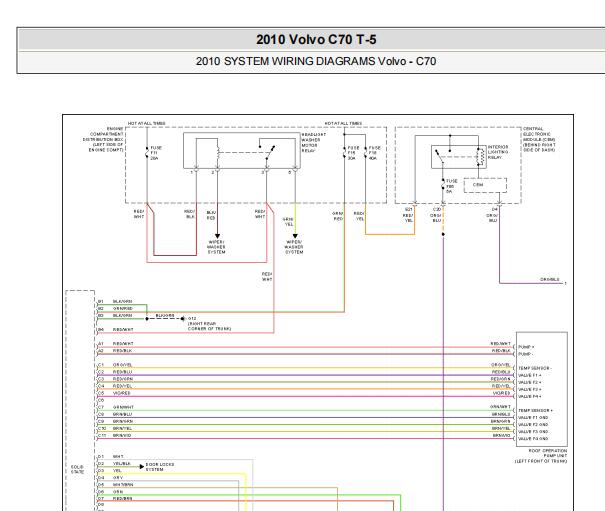Image resolution: width=605 pixels, height=511 pixels.
Task: Click the 'D6 GRN' connector row
Action: pos(110,492)
